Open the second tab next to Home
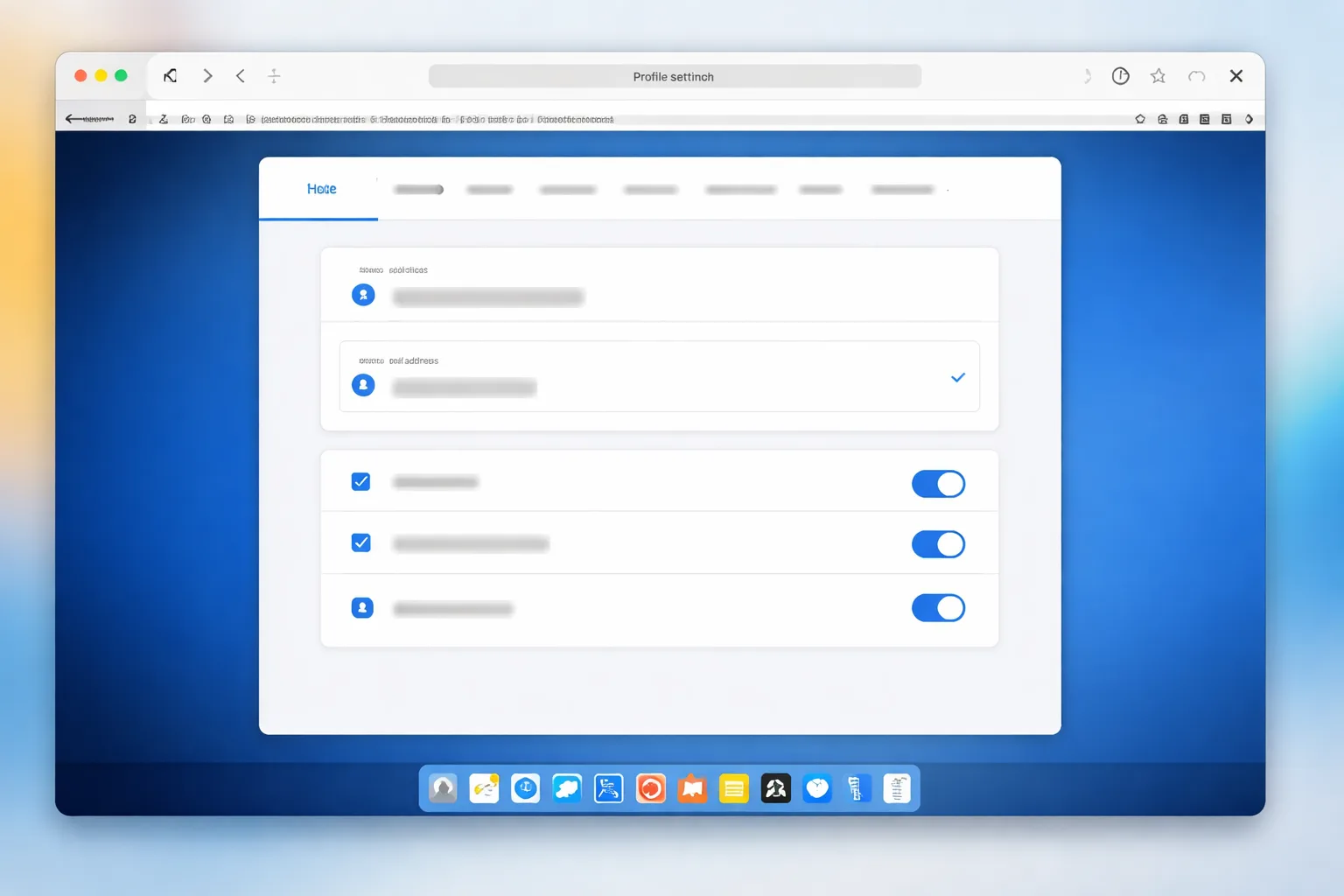 point(418,190)
